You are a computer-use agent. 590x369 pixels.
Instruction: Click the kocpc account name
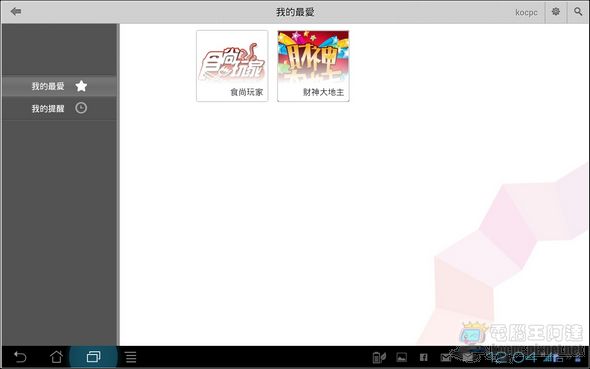pos(526,12)
